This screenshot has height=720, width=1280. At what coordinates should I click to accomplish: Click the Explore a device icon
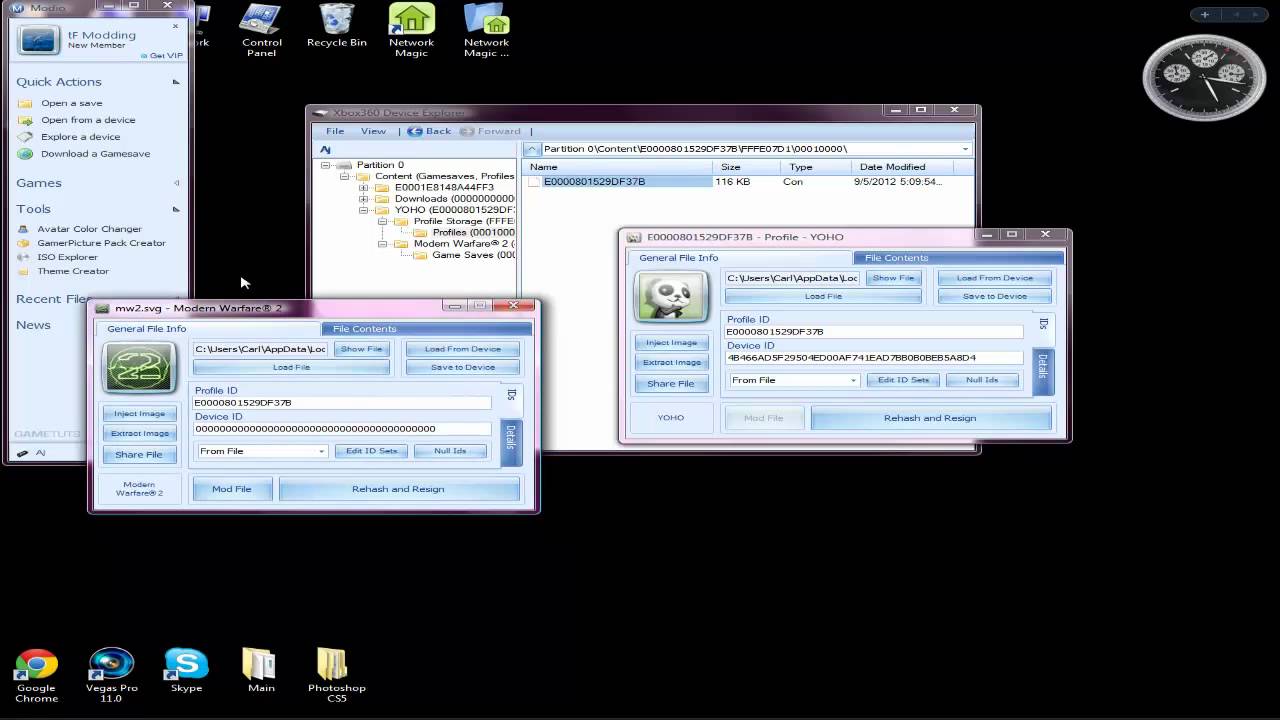[x=25, y=137]
